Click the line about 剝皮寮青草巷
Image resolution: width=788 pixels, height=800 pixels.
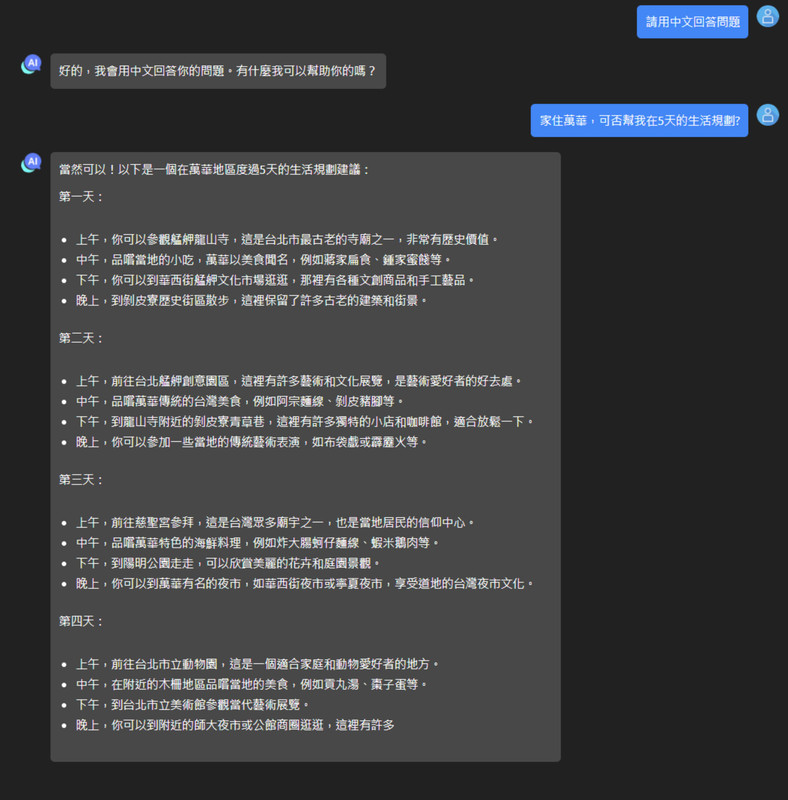click(305, 422)
